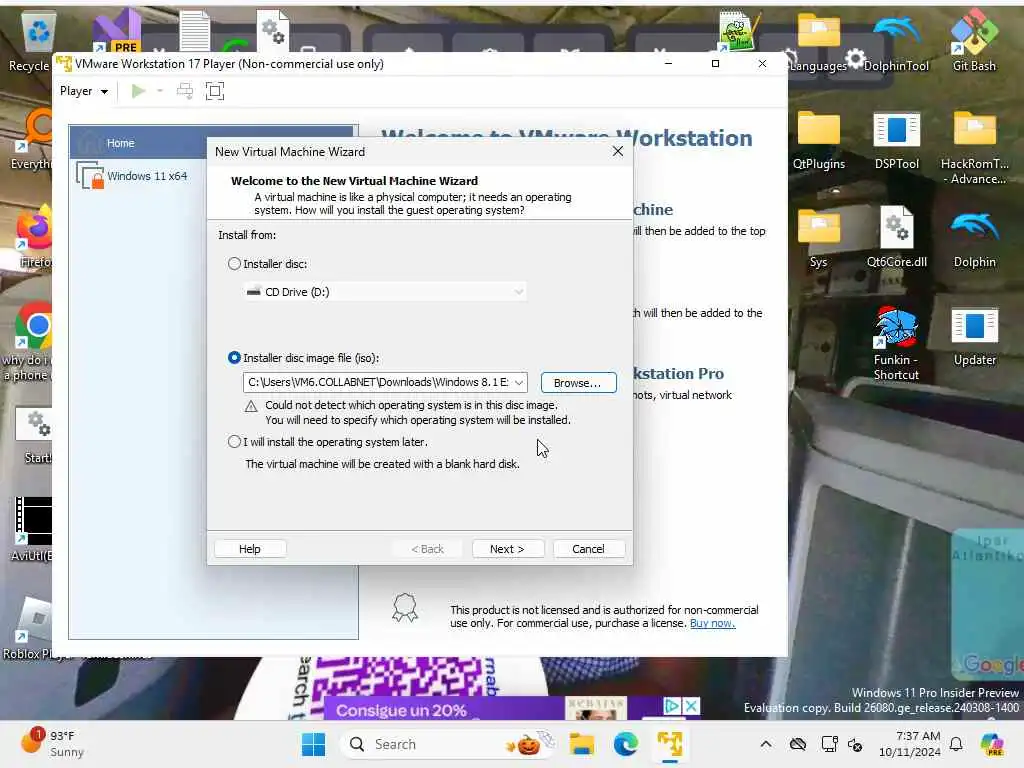Open Google Chrome desktop shortcut

click(x=34, y=327)
